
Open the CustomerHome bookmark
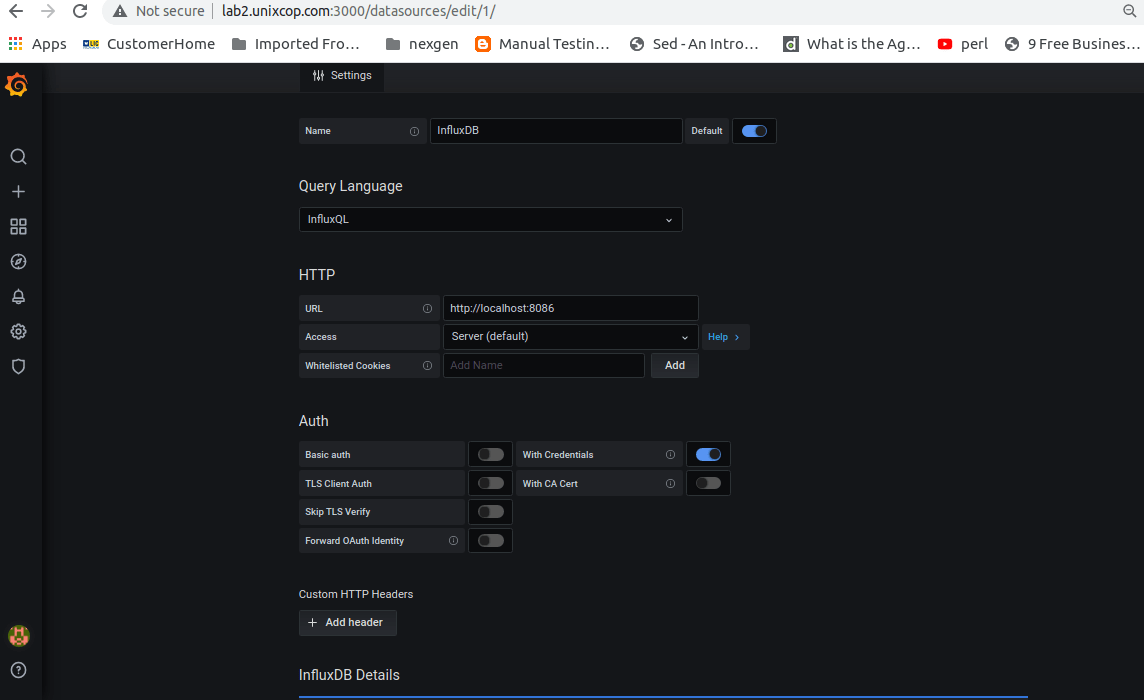(x=149, y=44)
